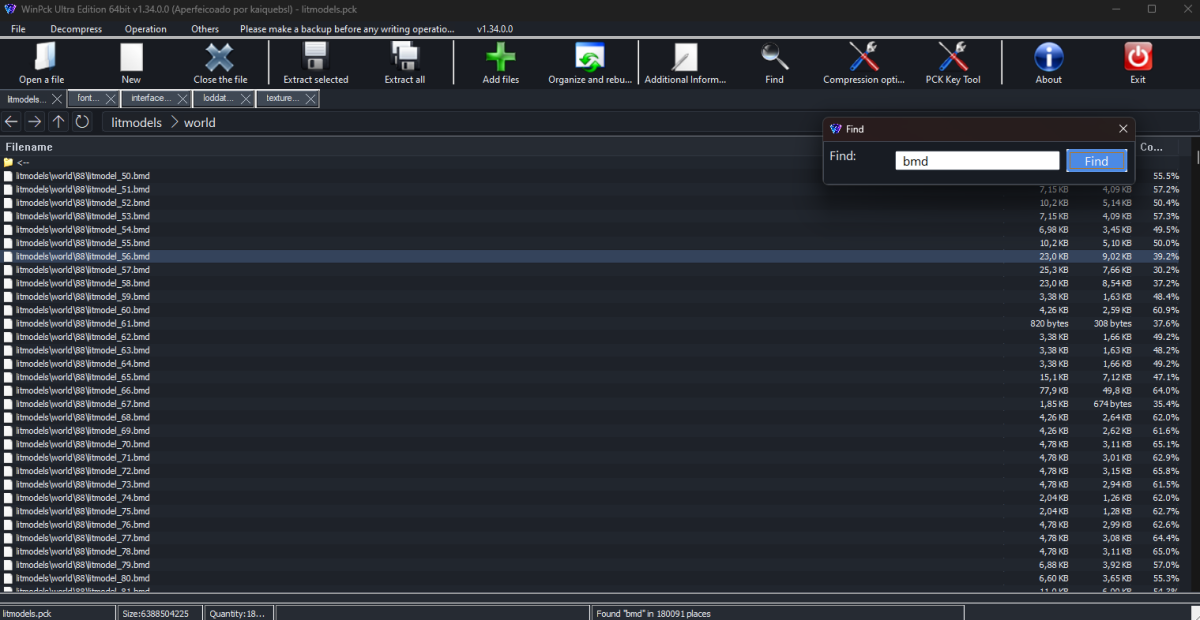1200x620 pixels.
Task: Refresh the current folder listing
Action: pyautogui.click(x=82, y=122)
